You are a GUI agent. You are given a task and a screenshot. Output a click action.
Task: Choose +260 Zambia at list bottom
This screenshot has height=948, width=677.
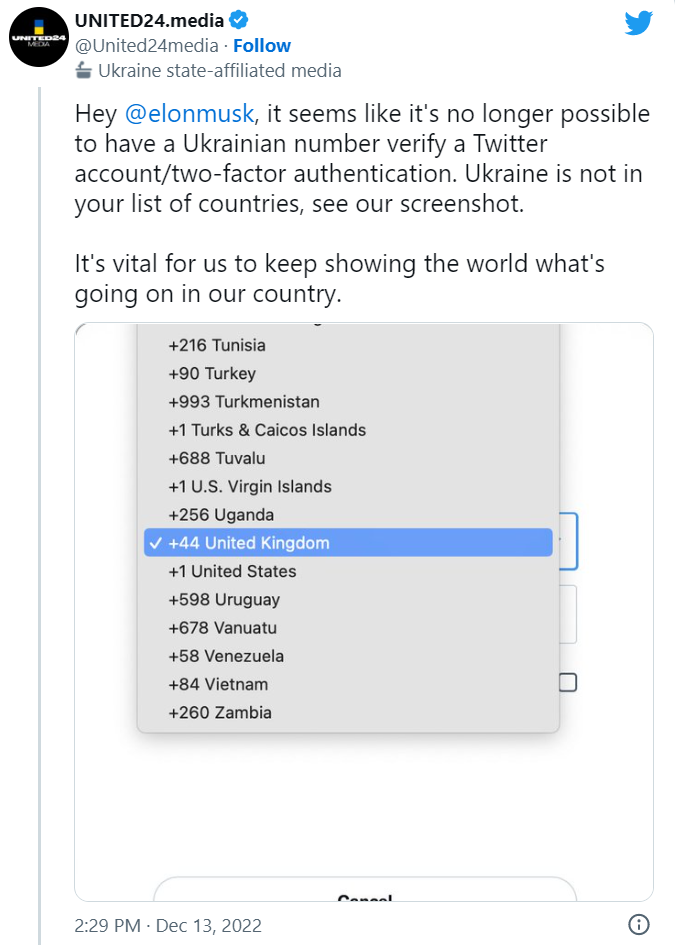click(x=220, y=713)
